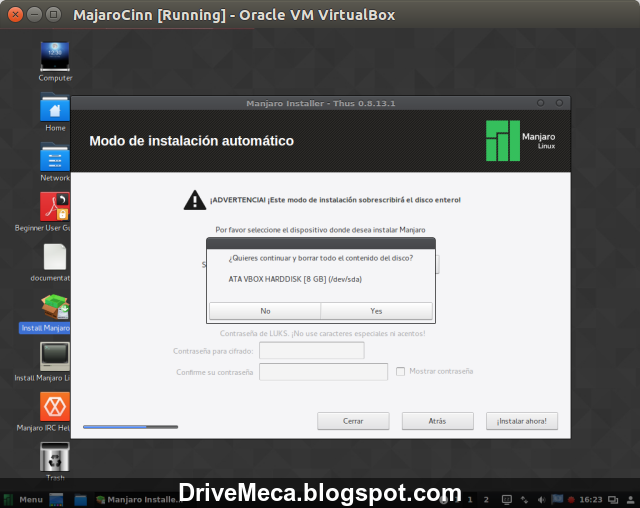Viewport: 640px width, 508px height.
Task: Open the volume speaker tray icon
Action: click(541, 499)
